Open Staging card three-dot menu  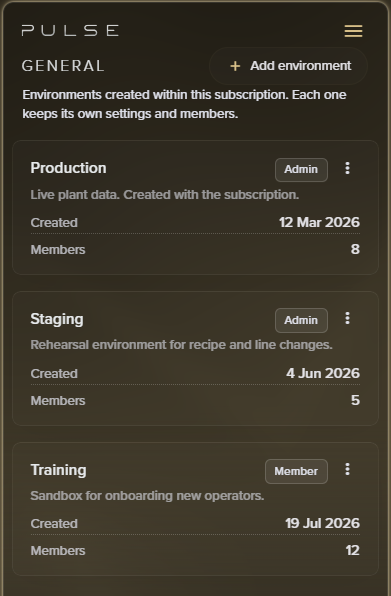click(x=347, y=319)
